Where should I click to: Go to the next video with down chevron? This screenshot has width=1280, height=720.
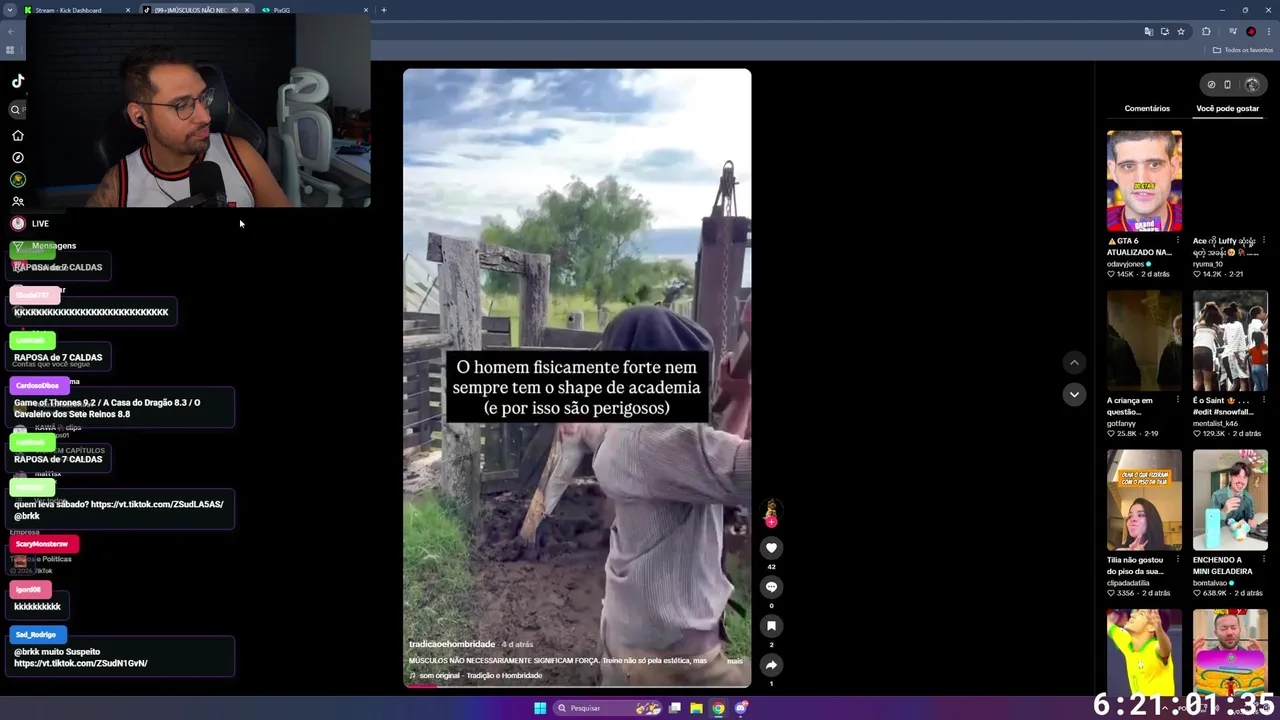point(1074,394)
